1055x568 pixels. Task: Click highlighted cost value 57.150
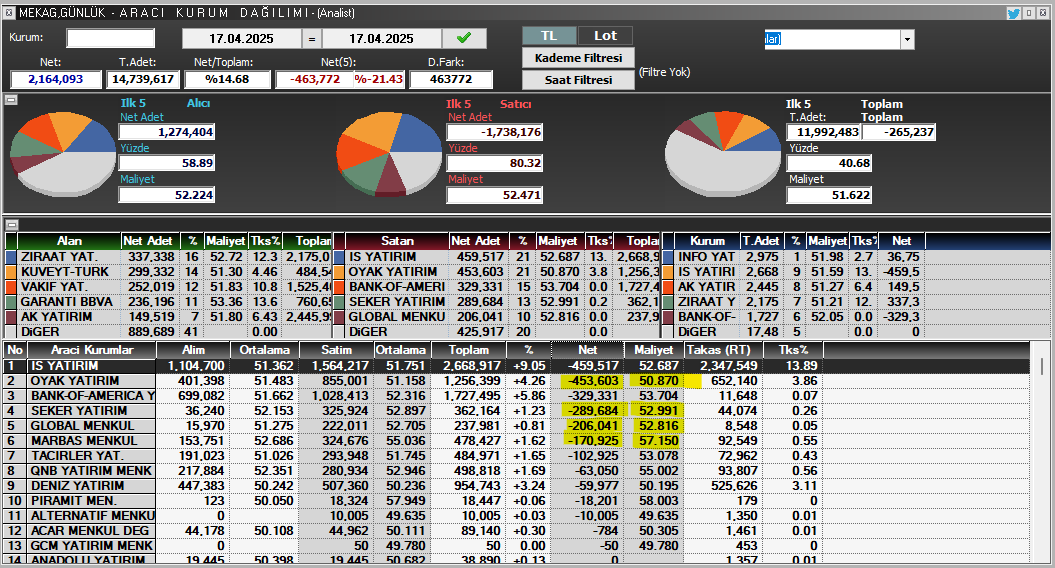[x=658, y=441]
